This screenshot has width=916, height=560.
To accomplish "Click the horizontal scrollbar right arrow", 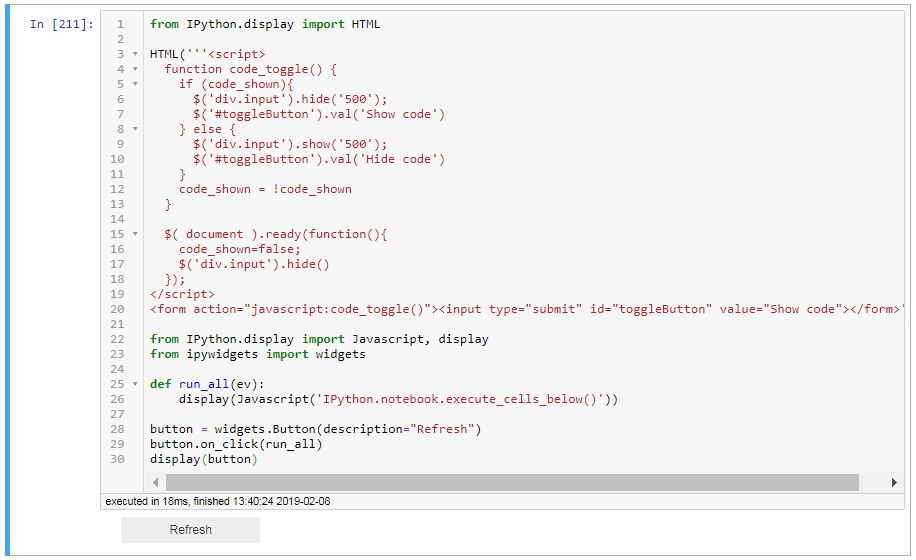I will [x=894, y=482].
